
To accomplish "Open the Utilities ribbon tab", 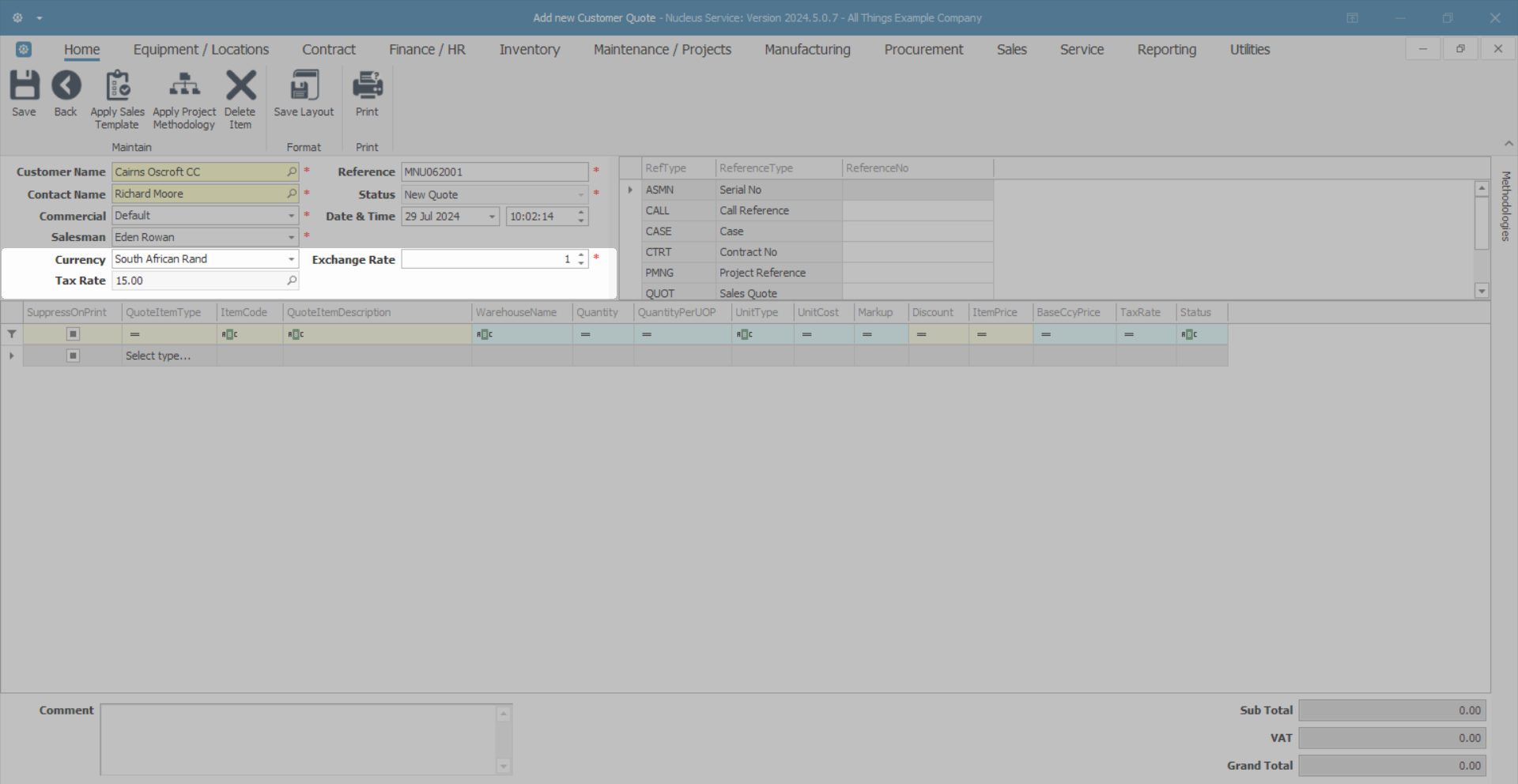I will click(x=1250, y=49).
